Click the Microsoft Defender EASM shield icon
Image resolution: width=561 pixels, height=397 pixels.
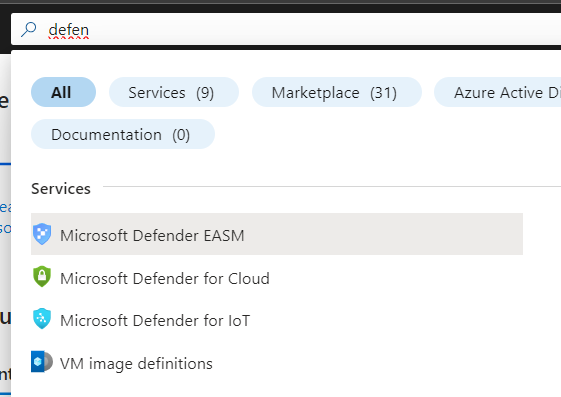pos(42,234)
